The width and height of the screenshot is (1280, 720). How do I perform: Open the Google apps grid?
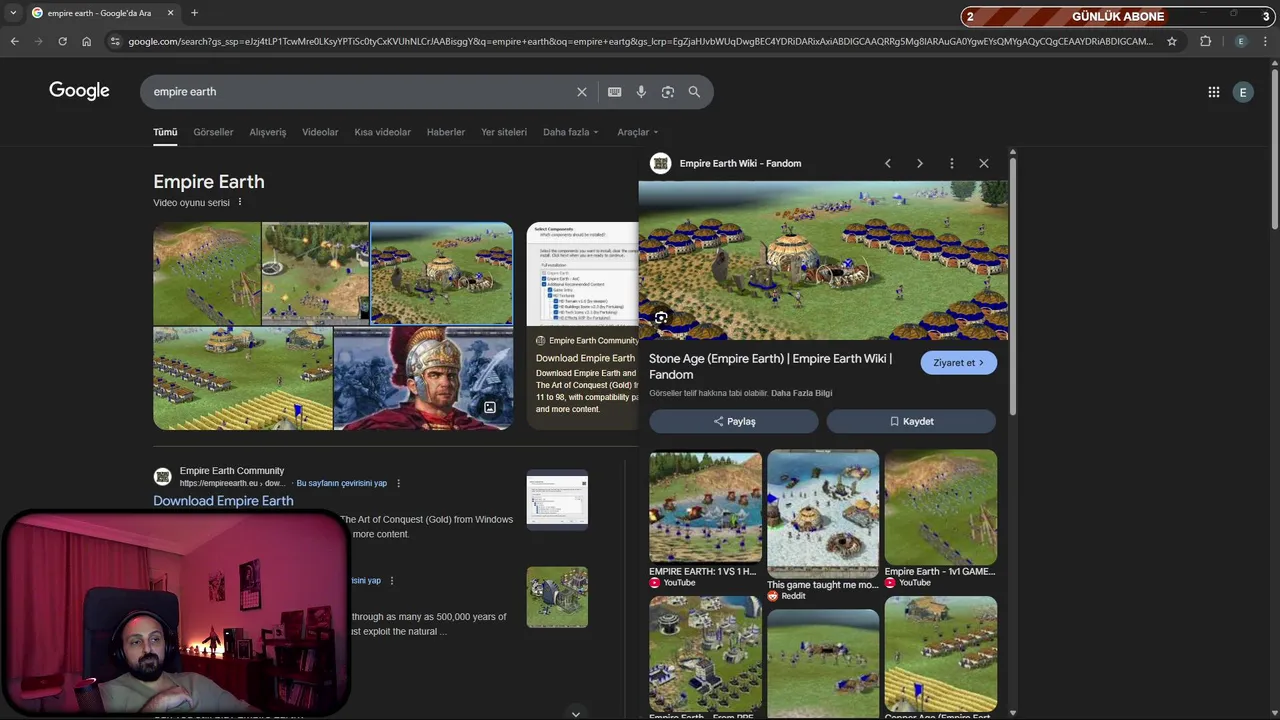(x=1214, y=92)
